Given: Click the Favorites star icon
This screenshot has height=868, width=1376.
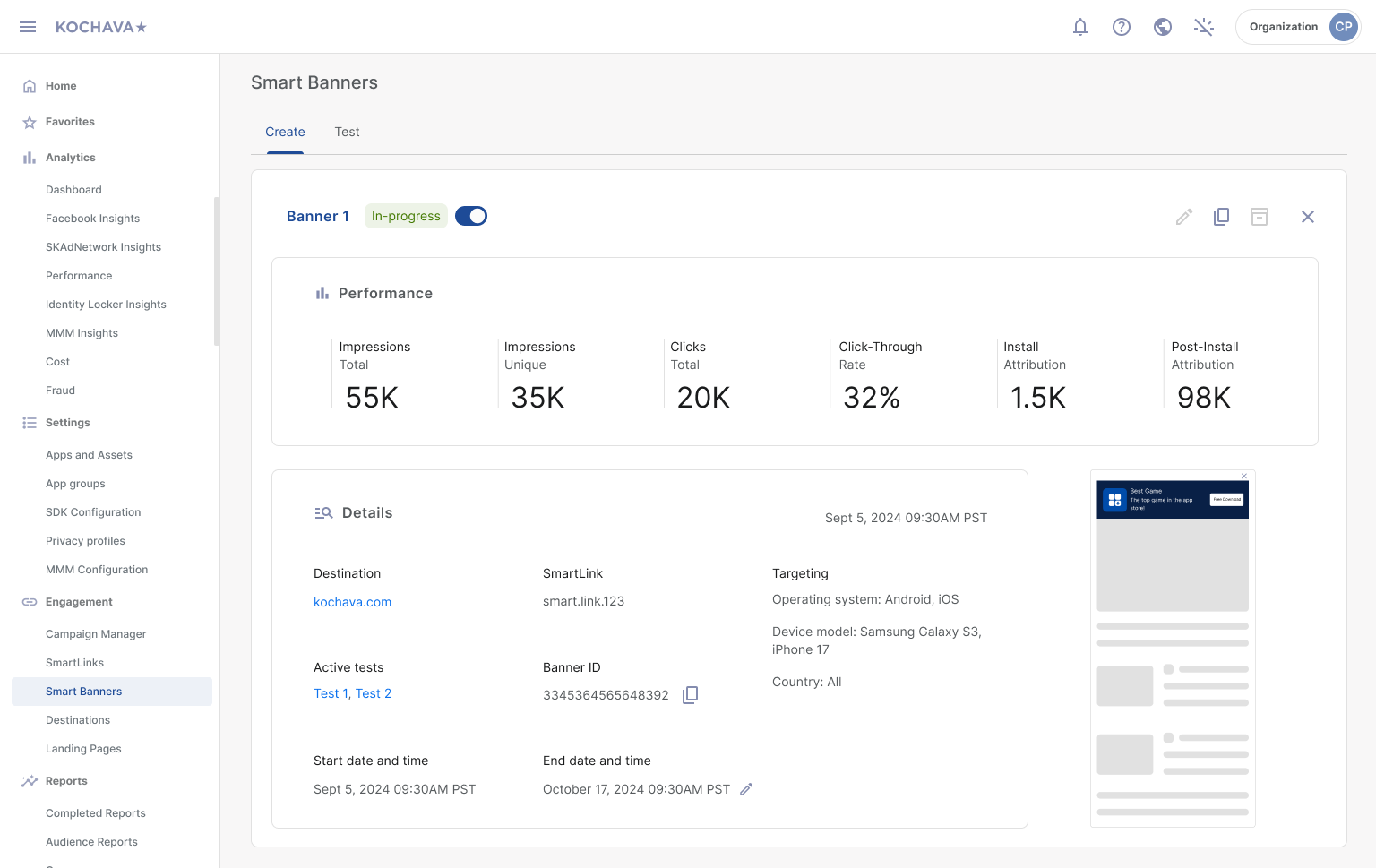Looking at the screenshot, I should click(30, 122).
